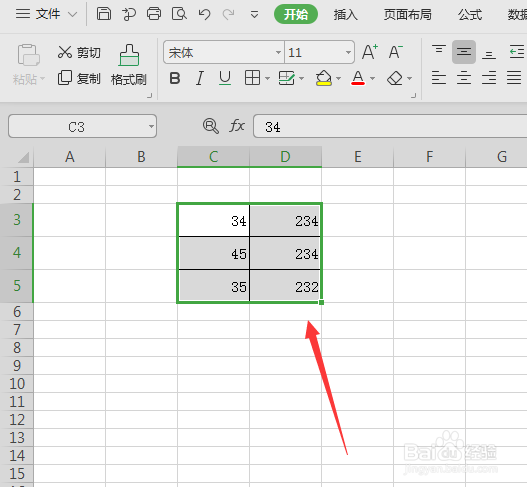Viewport: 527px width, 487px height.
Task: Click the zoom magnifier beside formula bar
Action: pos(211,126)
